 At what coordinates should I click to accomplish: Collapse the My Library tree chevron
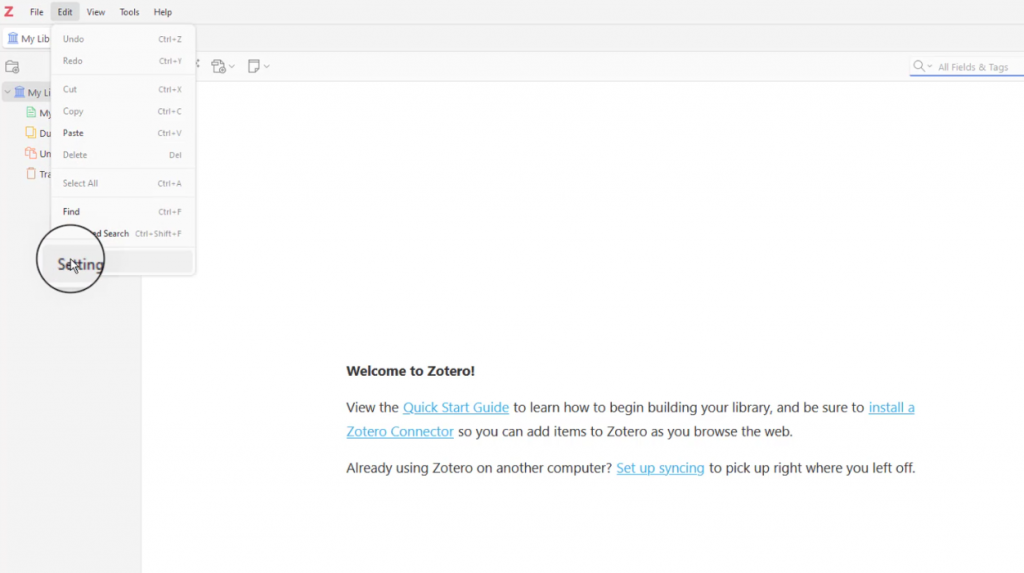point(8,93)
